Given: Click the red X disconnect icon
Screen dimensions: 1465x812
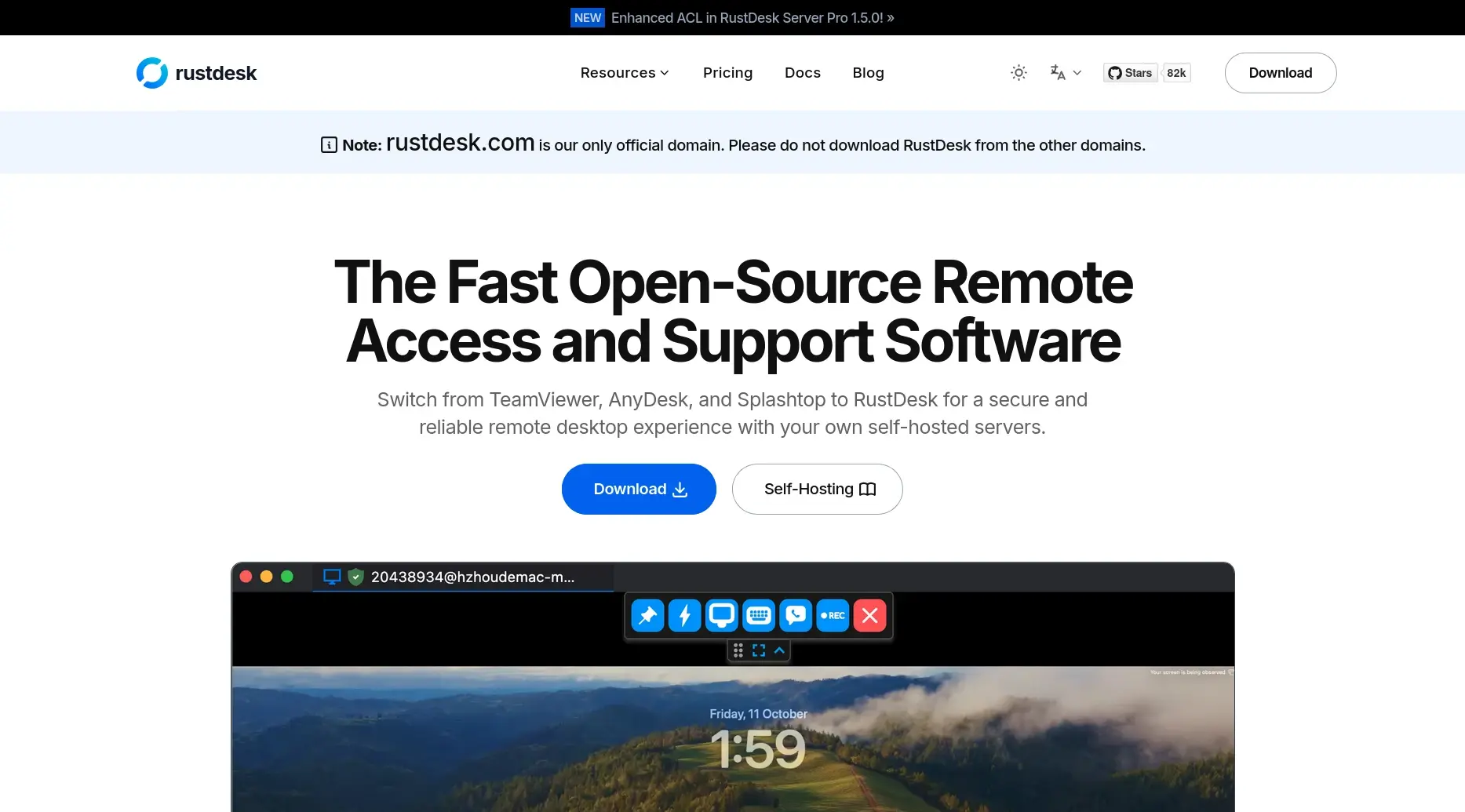Looking at the screenshot, I should pos(869,616).
